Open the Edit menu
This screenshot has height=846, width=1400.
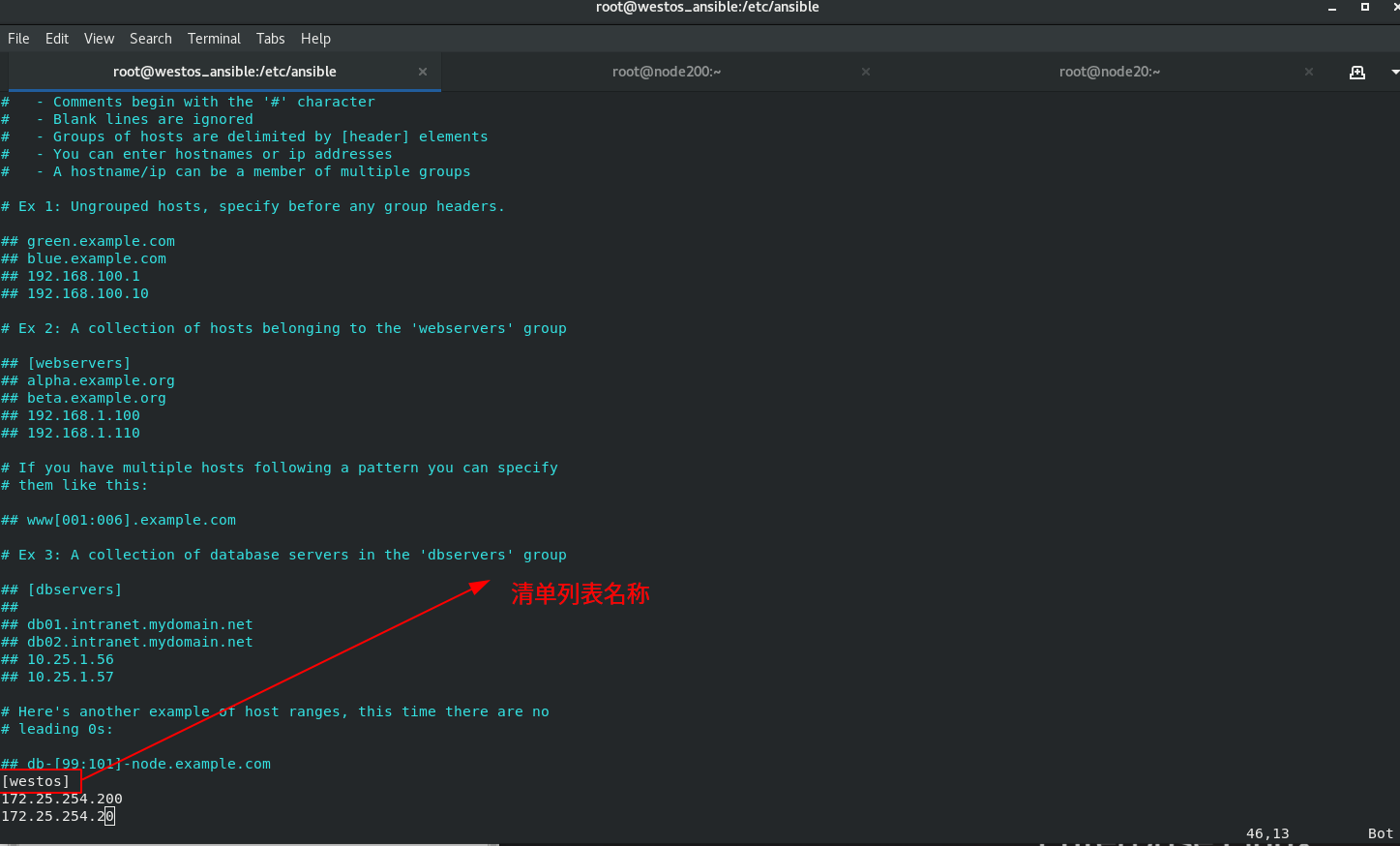tap(57, 39)
